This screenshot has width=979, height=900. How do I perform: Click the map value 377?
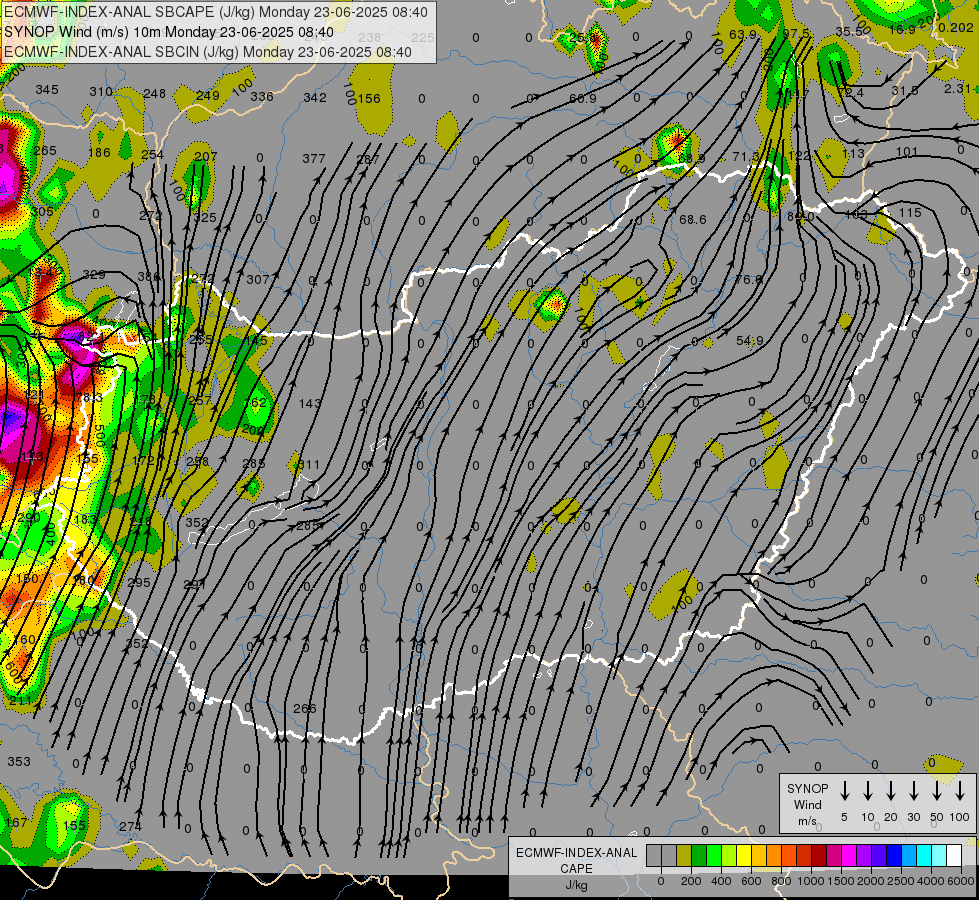(x=313, y=159)
